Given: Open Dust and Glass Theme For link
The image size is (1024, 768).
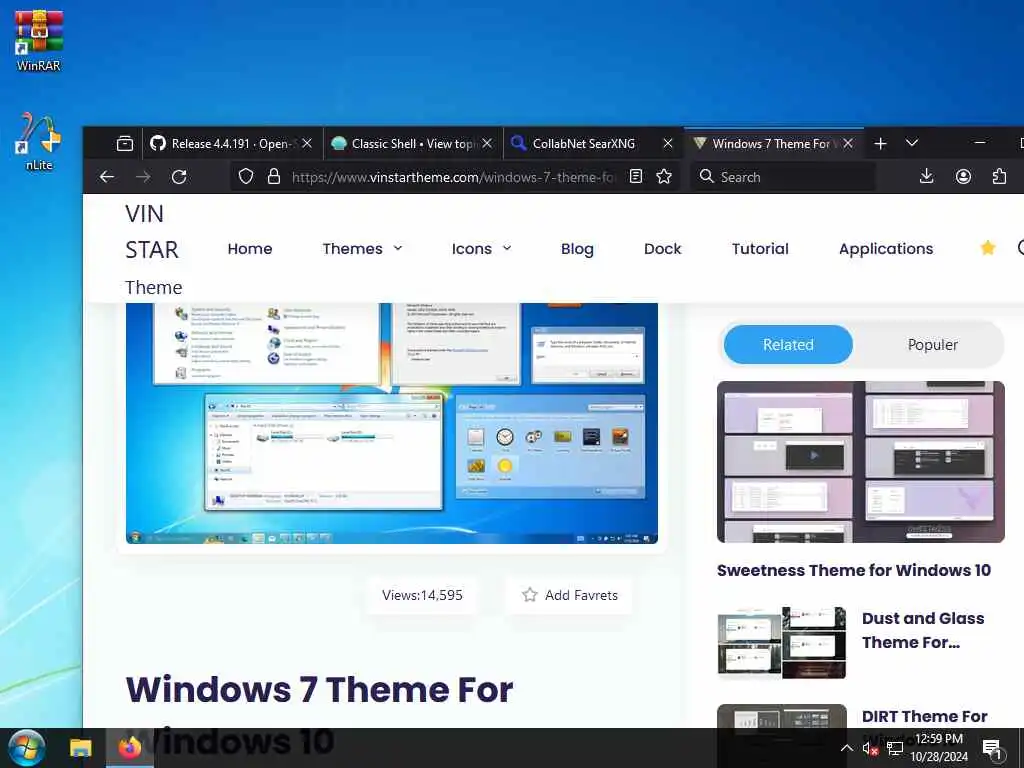Looking at the screenshot, I should click(x=923, y=630).
